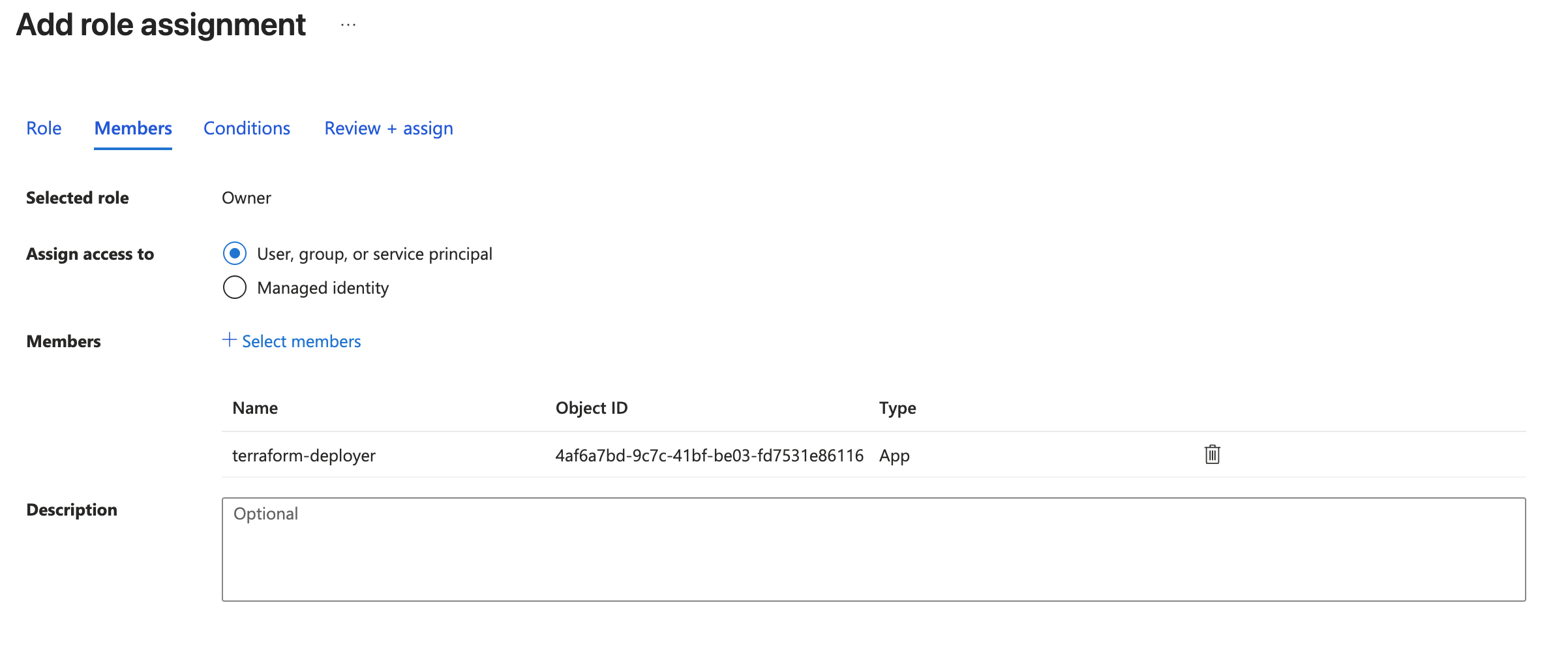Click the 'Add role assignment' page title
The width and height of the screenshot is (1568, 667).
[x=161, y=25]
